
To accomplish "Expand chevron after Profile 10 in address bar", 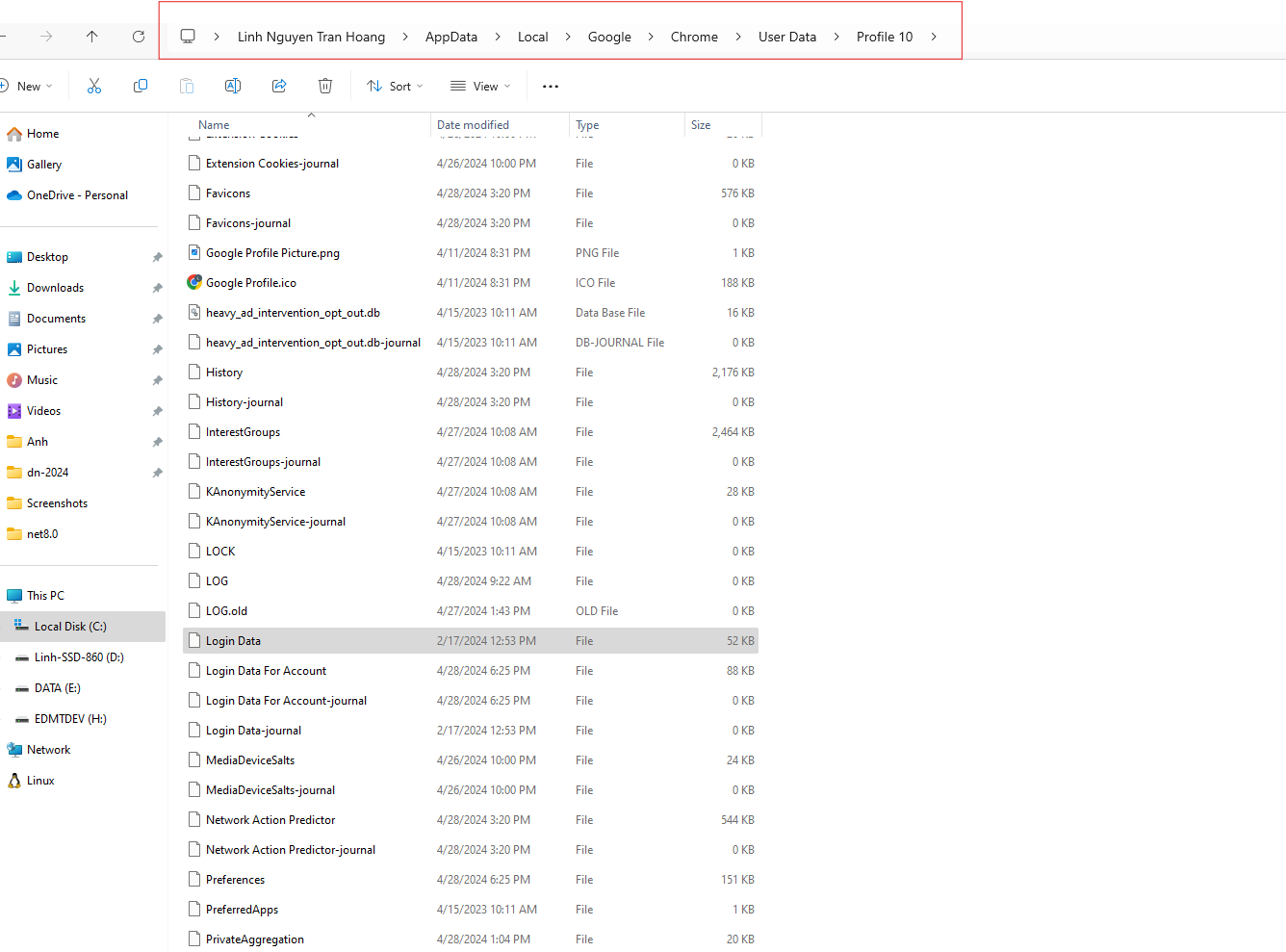I will tap(934, 37).
